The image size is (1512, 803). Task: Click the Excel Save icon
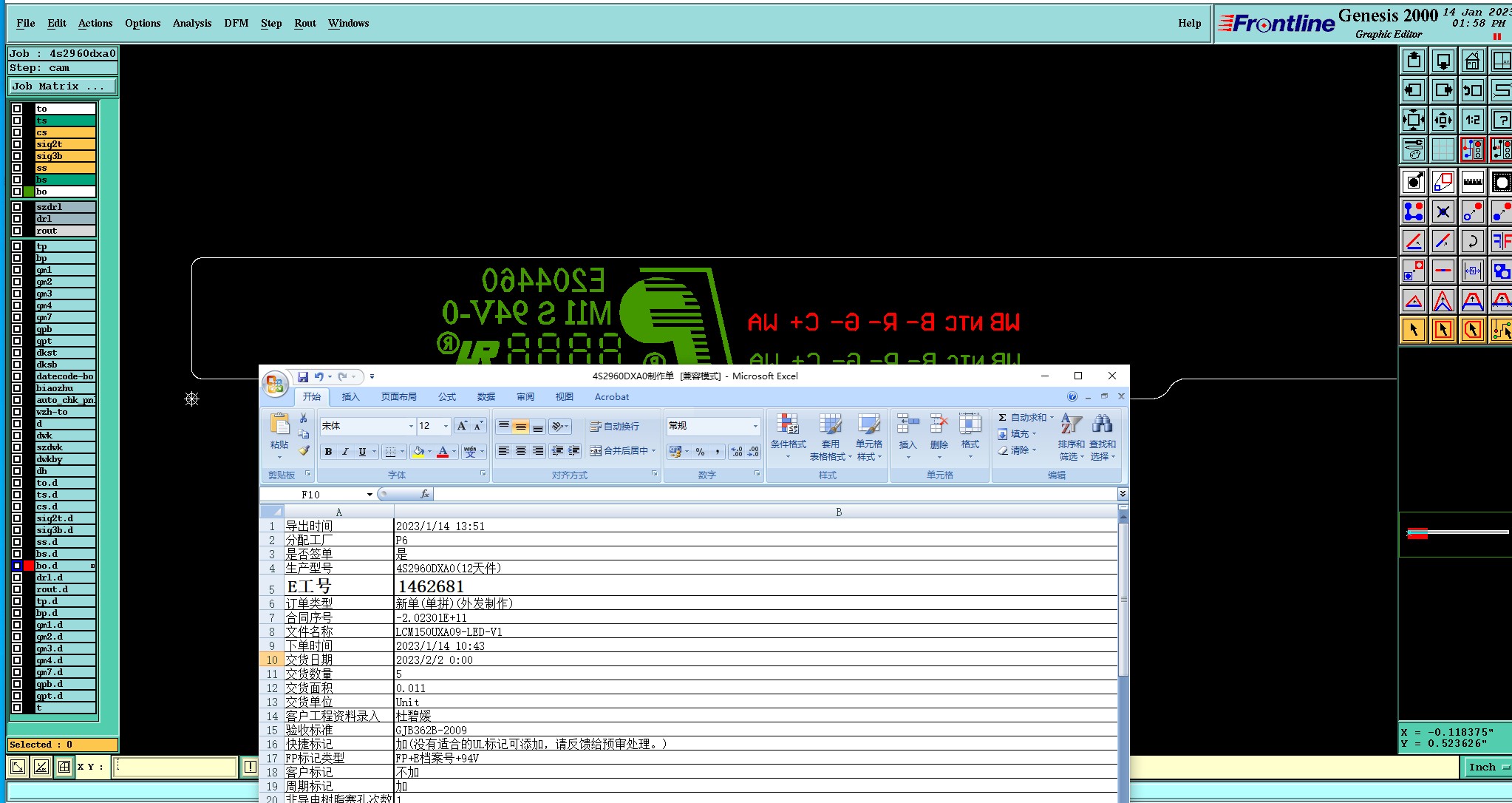303,377
